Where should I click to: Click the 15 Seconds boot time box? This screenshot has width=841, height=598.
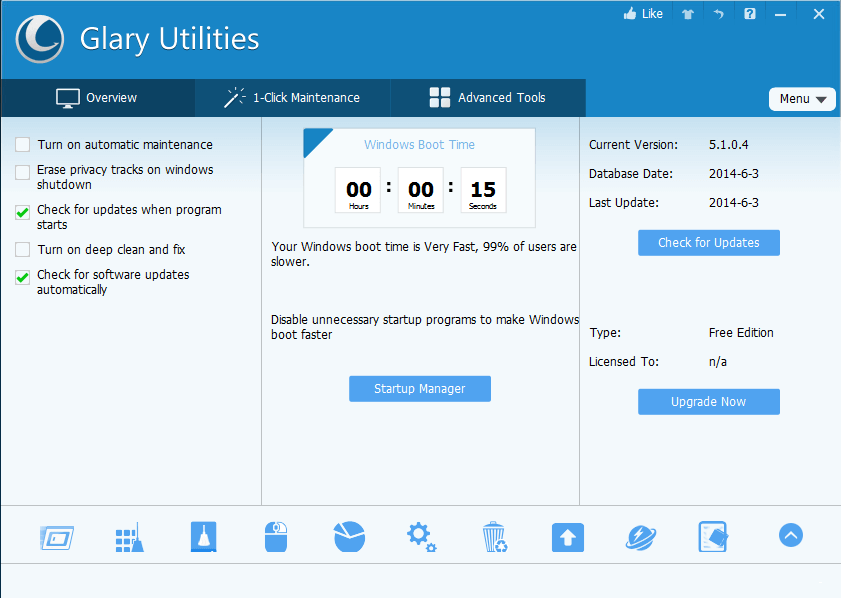coord(483,190)
